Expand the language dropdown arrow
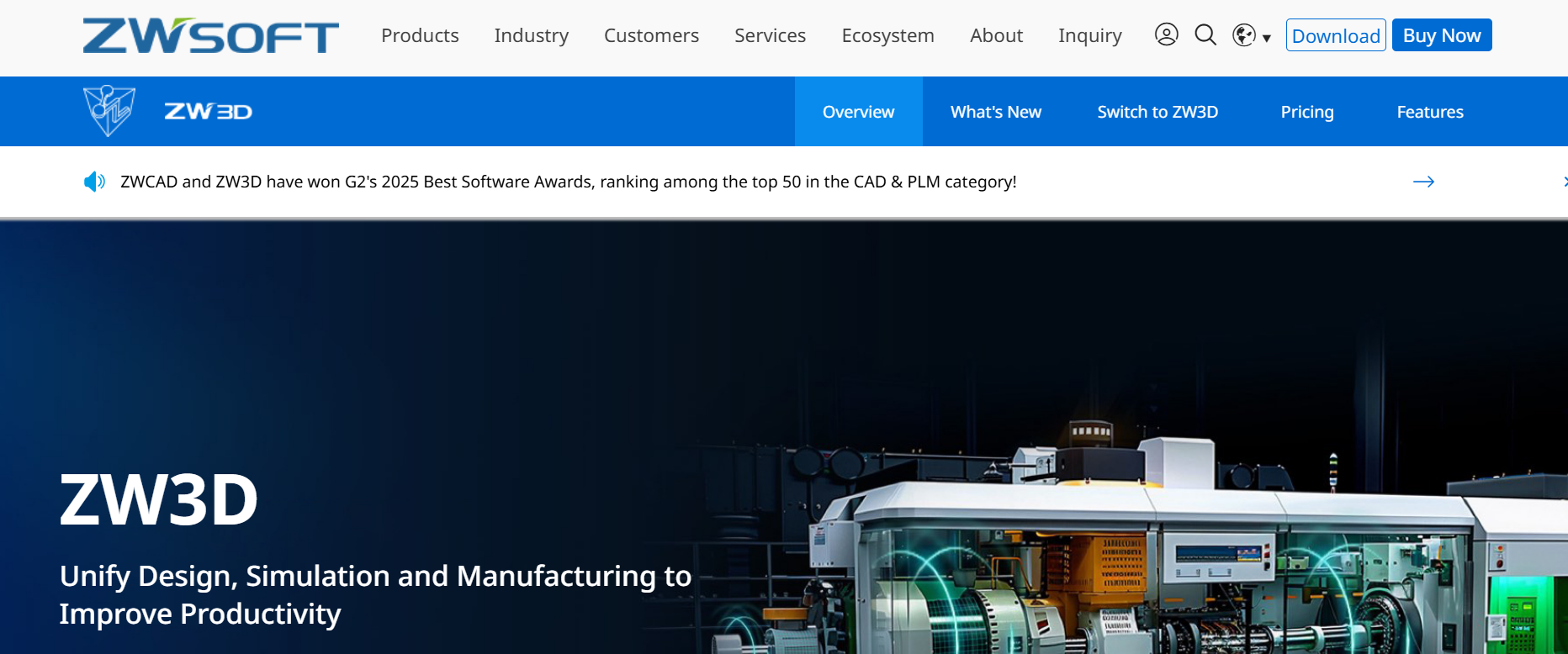 1267,38
